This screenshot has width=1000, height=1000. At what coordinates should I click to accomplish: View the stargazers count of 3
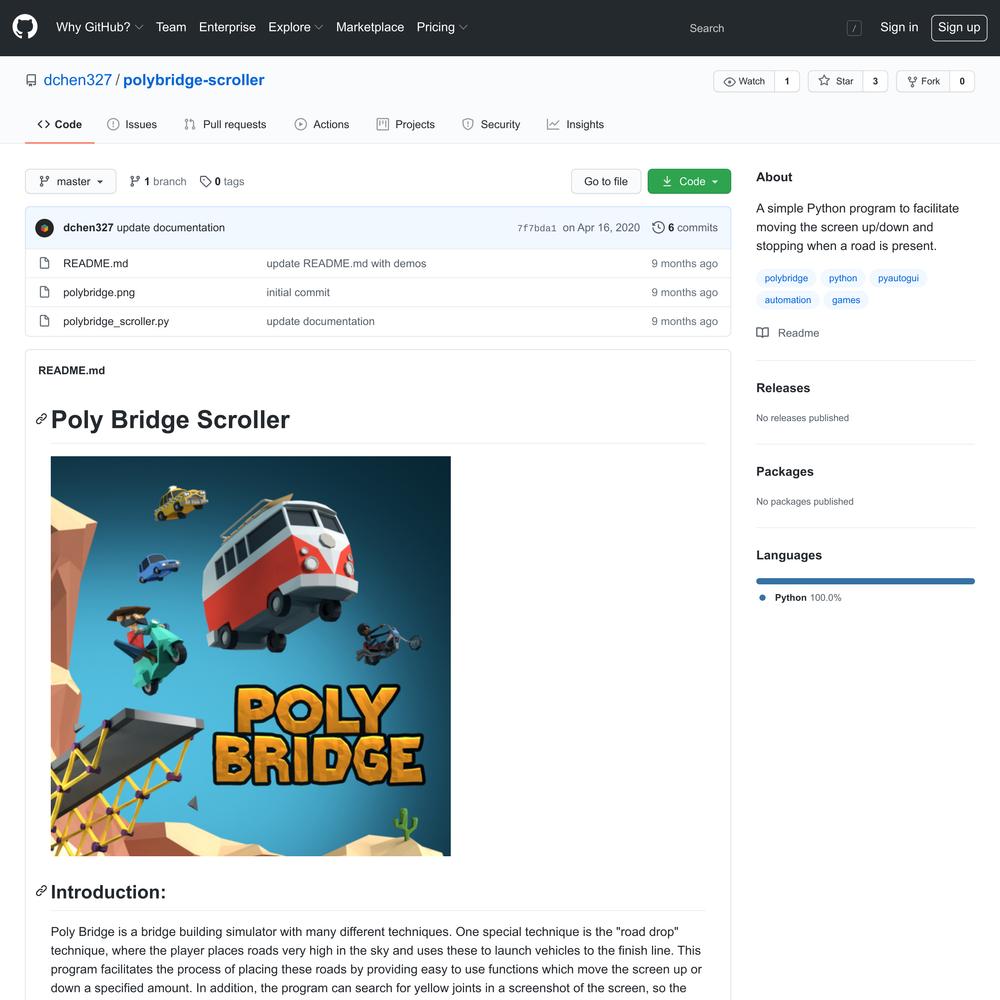875,81
